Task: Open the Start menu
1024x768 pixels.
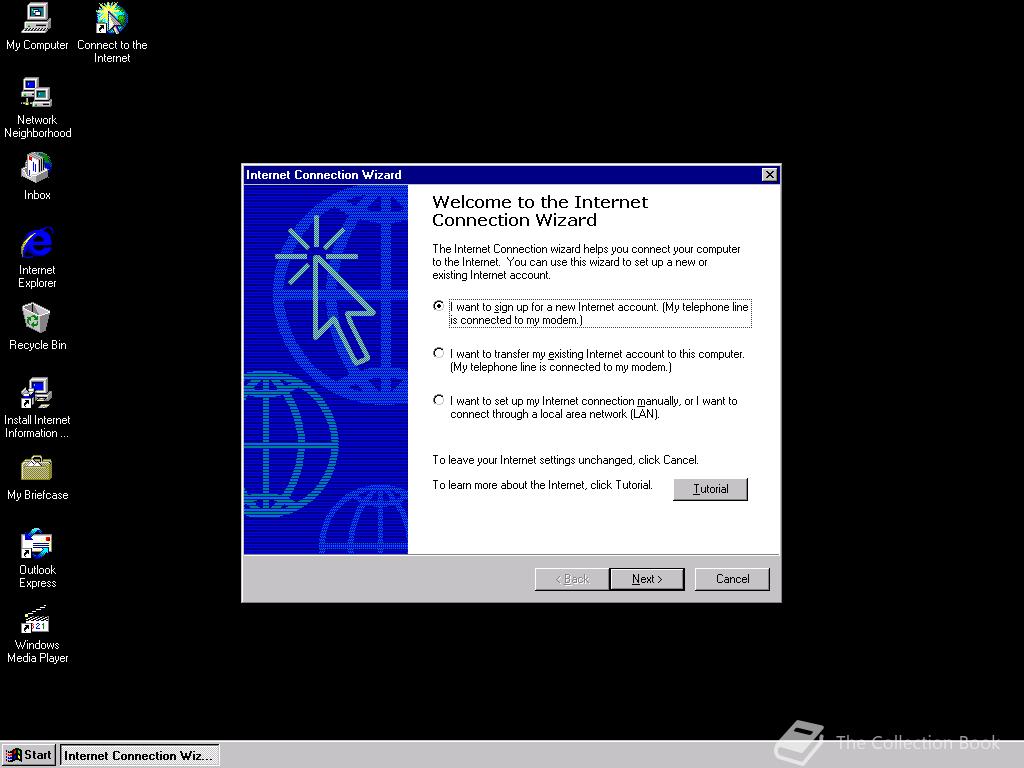Action: click(29, 756)
